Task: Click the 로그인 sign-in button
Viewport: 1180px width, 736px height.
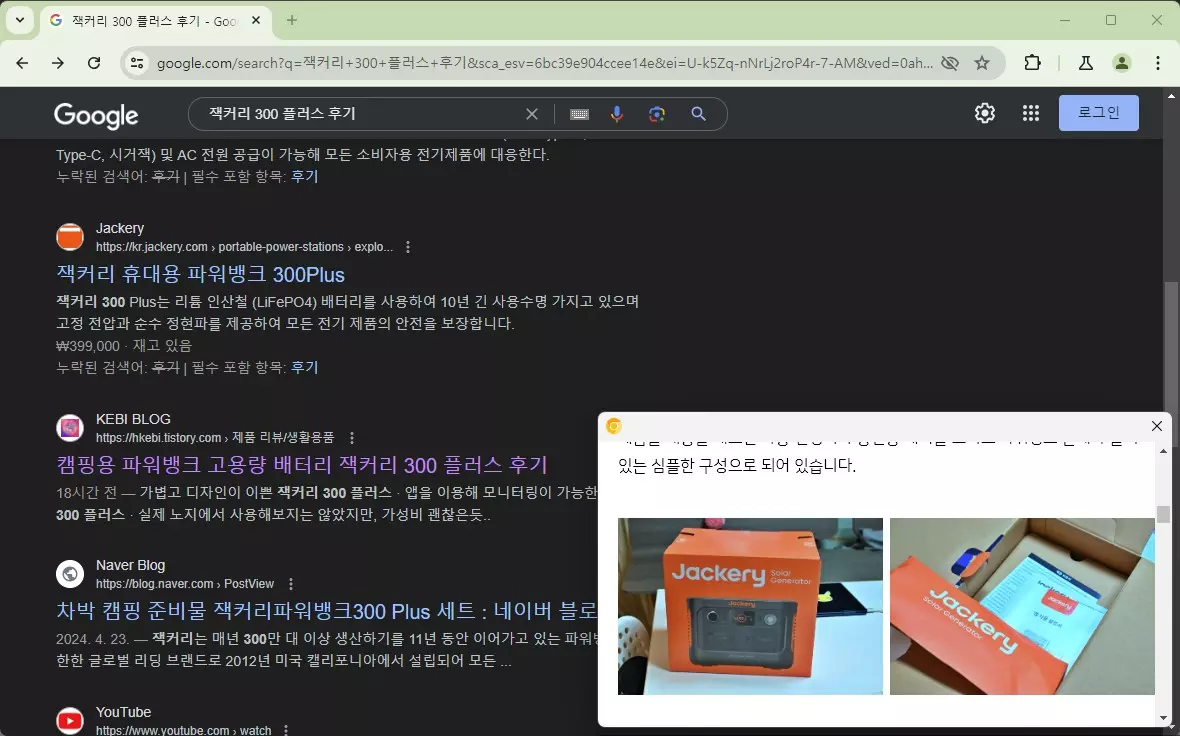Action: (1098, 113)
